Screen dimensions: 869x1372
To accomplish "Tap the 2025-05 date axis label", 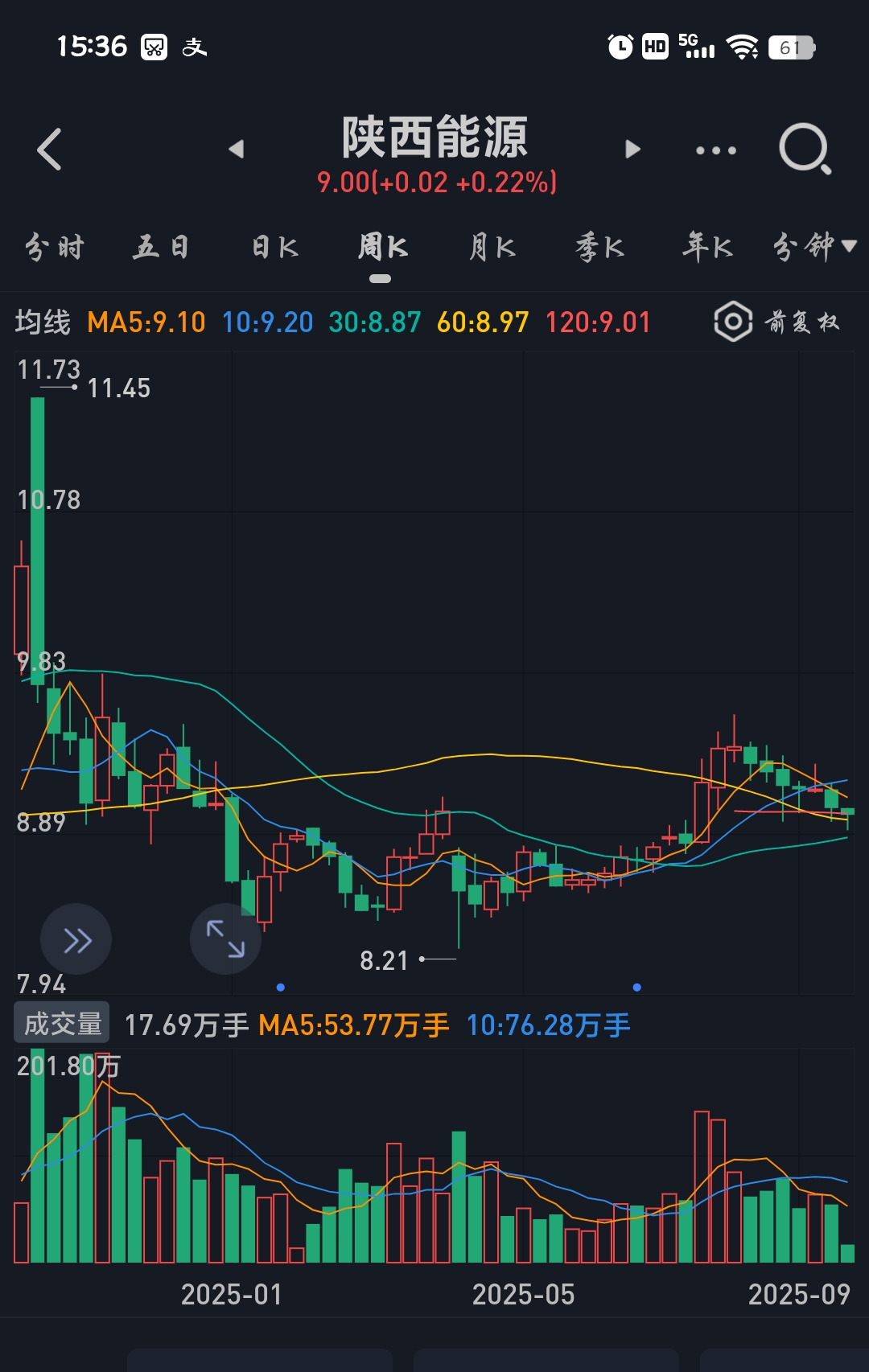I will click(524, 1294).
